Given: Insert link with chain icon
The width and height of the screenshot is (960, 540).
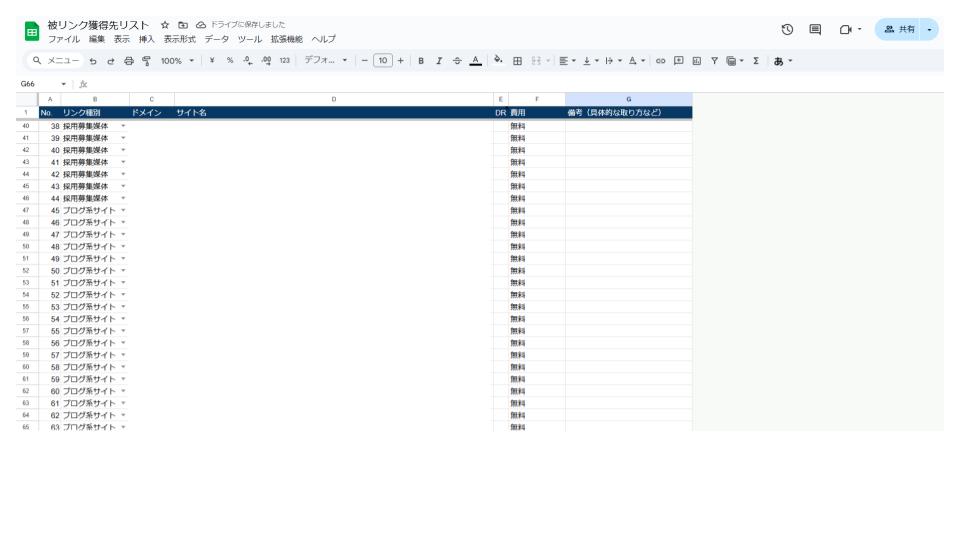Looking at the screenshot, I should [660, 61].
